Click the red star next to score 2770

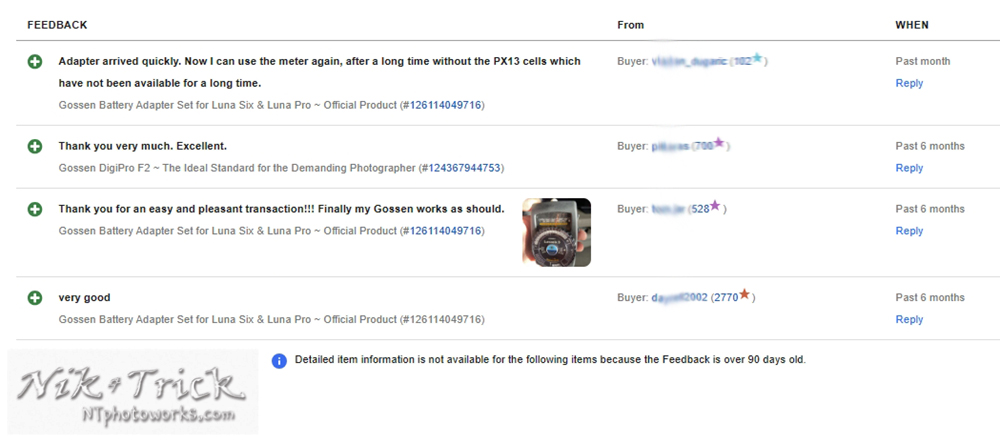coord(744,294)
